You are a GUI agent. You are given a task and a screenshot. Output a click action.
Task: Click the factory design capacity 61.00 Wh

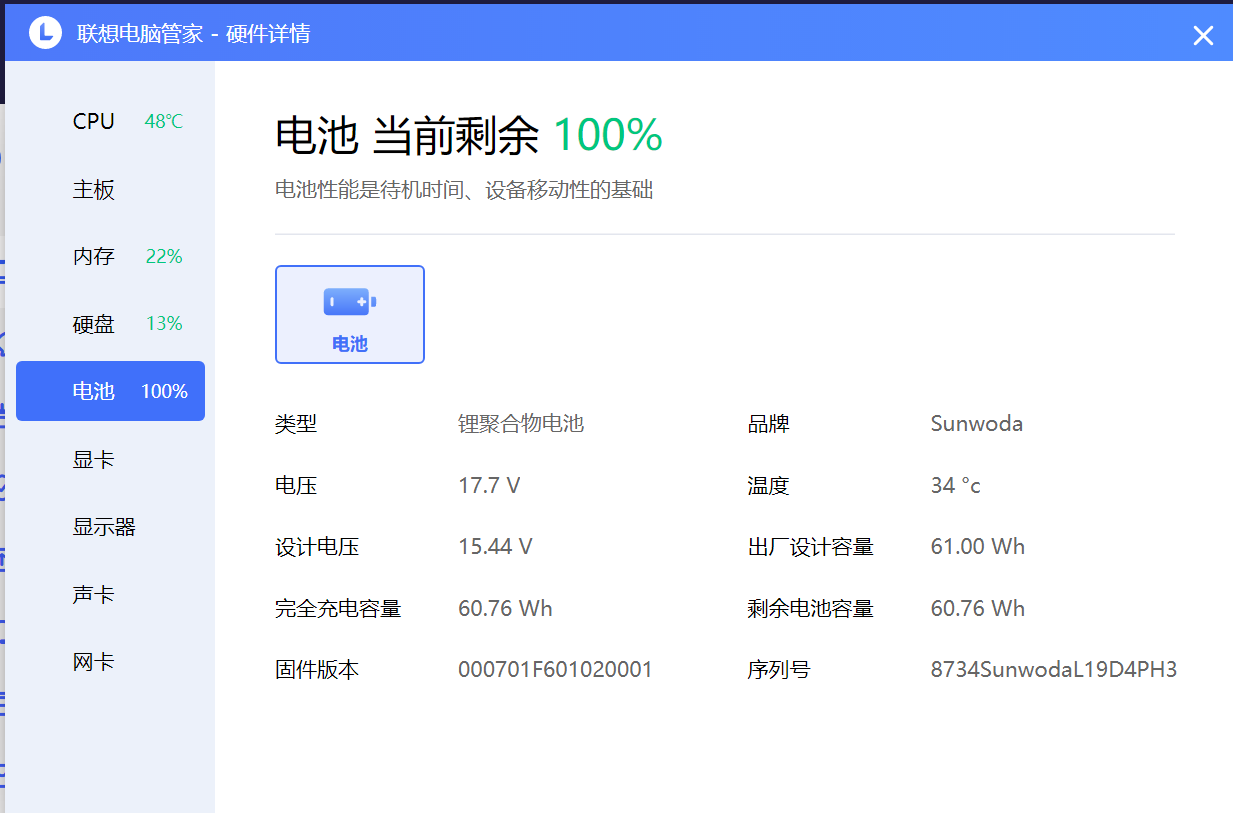(978, 547)
